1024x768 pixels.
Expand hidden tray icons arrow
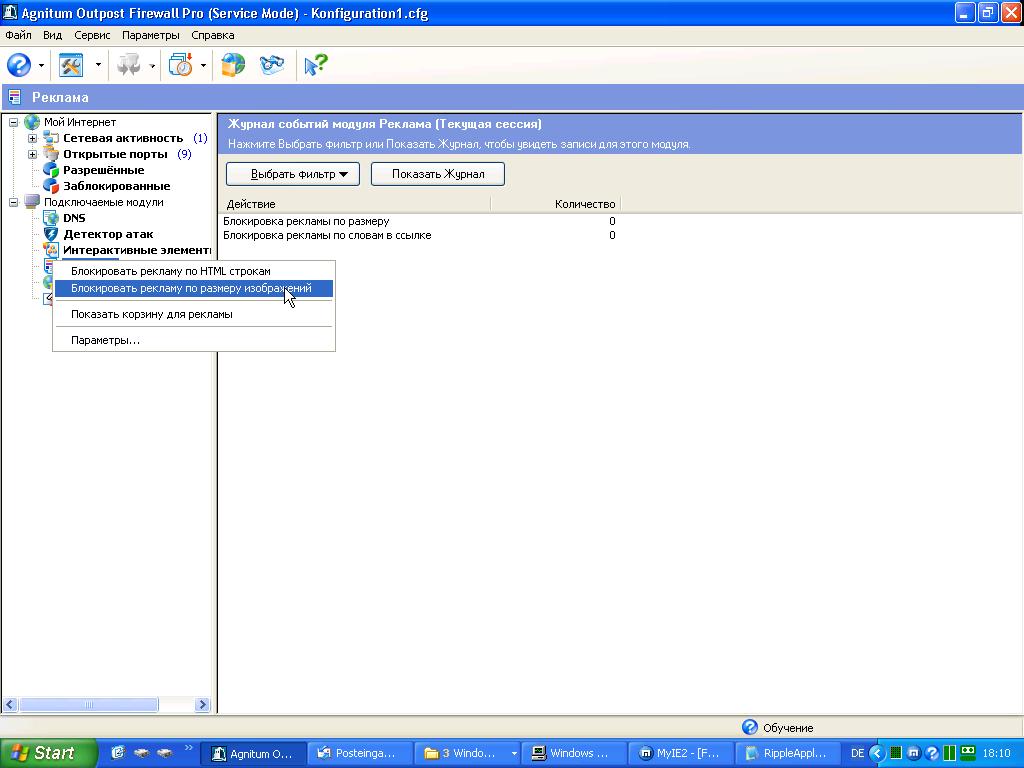(877, 754)
